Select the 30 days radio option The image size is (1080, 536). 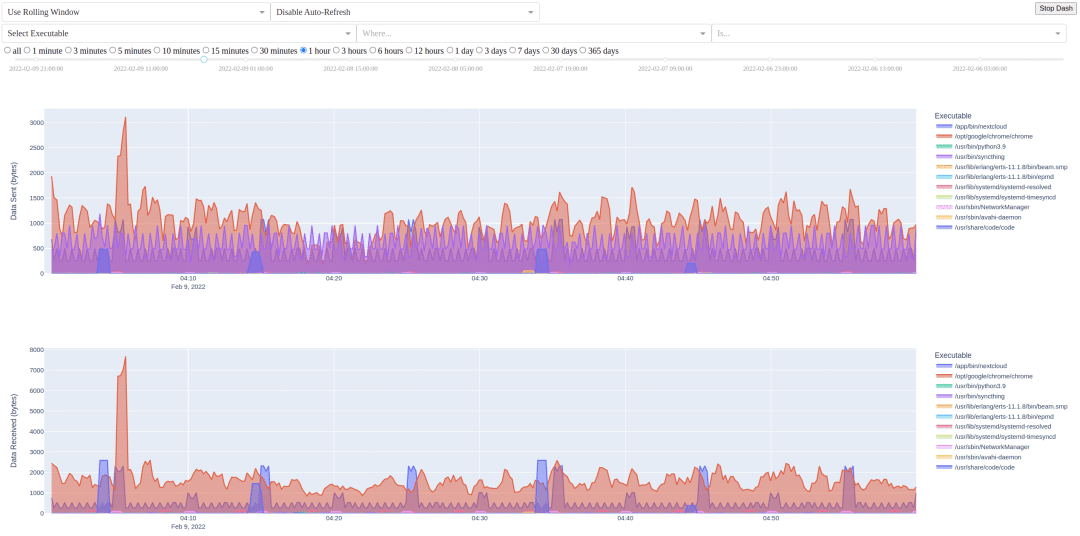point(546,50)
